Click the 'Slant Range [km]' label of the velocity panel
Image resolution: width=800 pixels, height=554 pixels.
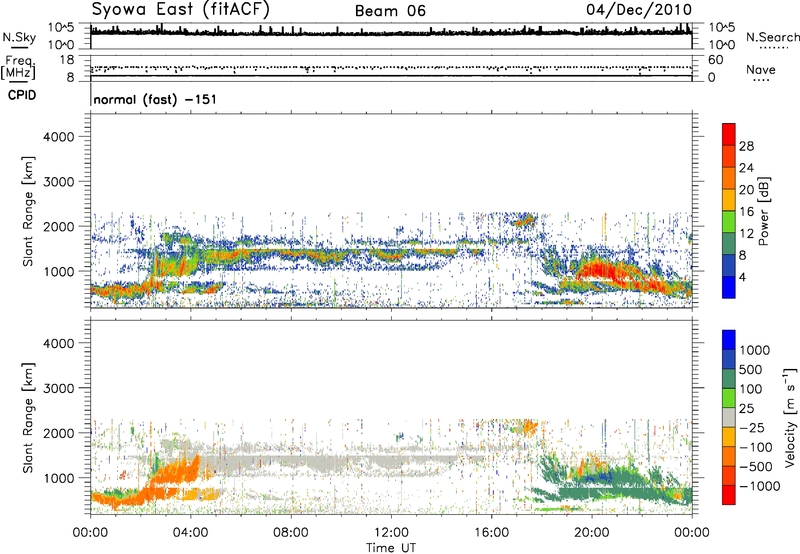(x=28, y=418)
